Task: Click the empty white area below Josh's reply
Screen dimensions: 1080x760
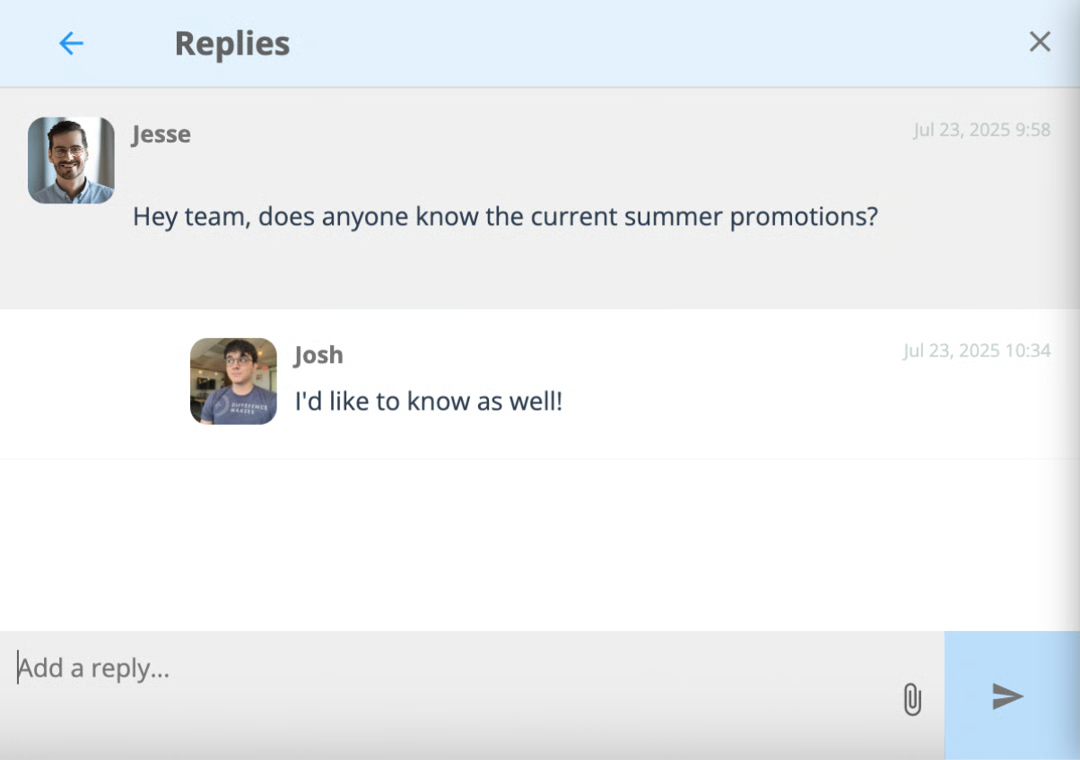Action: 540,544
